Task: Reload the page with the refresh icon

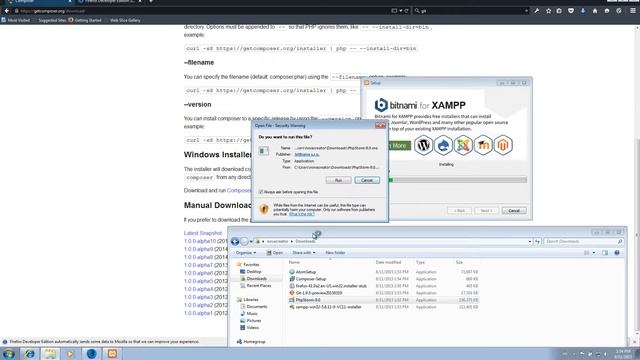Action: click(407, 11)
